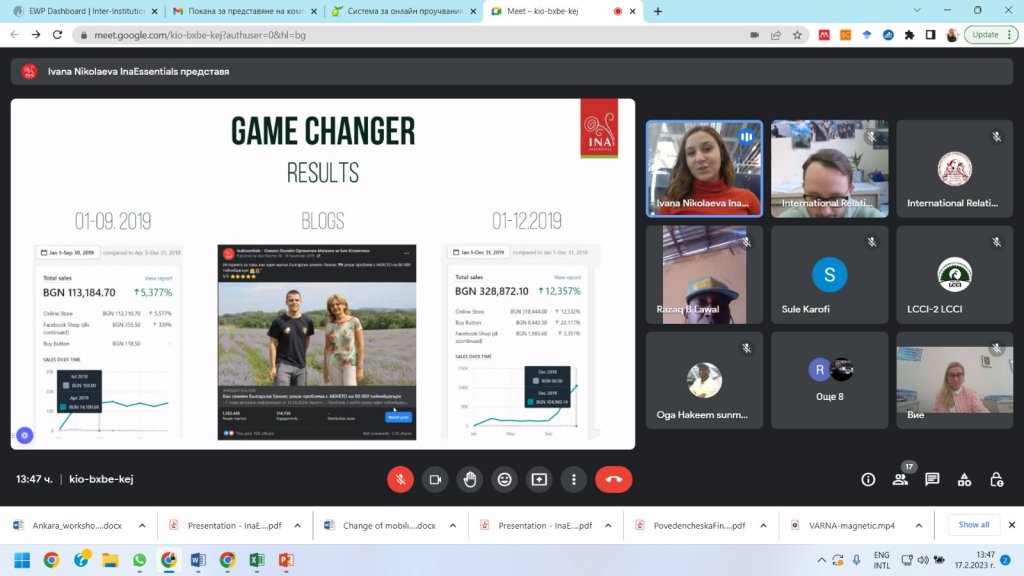This screenshot has width=1024, height=576.
Task: Switch to the 'Система за онлайн проучвания' tab
Action: click(x=404, y=11)
